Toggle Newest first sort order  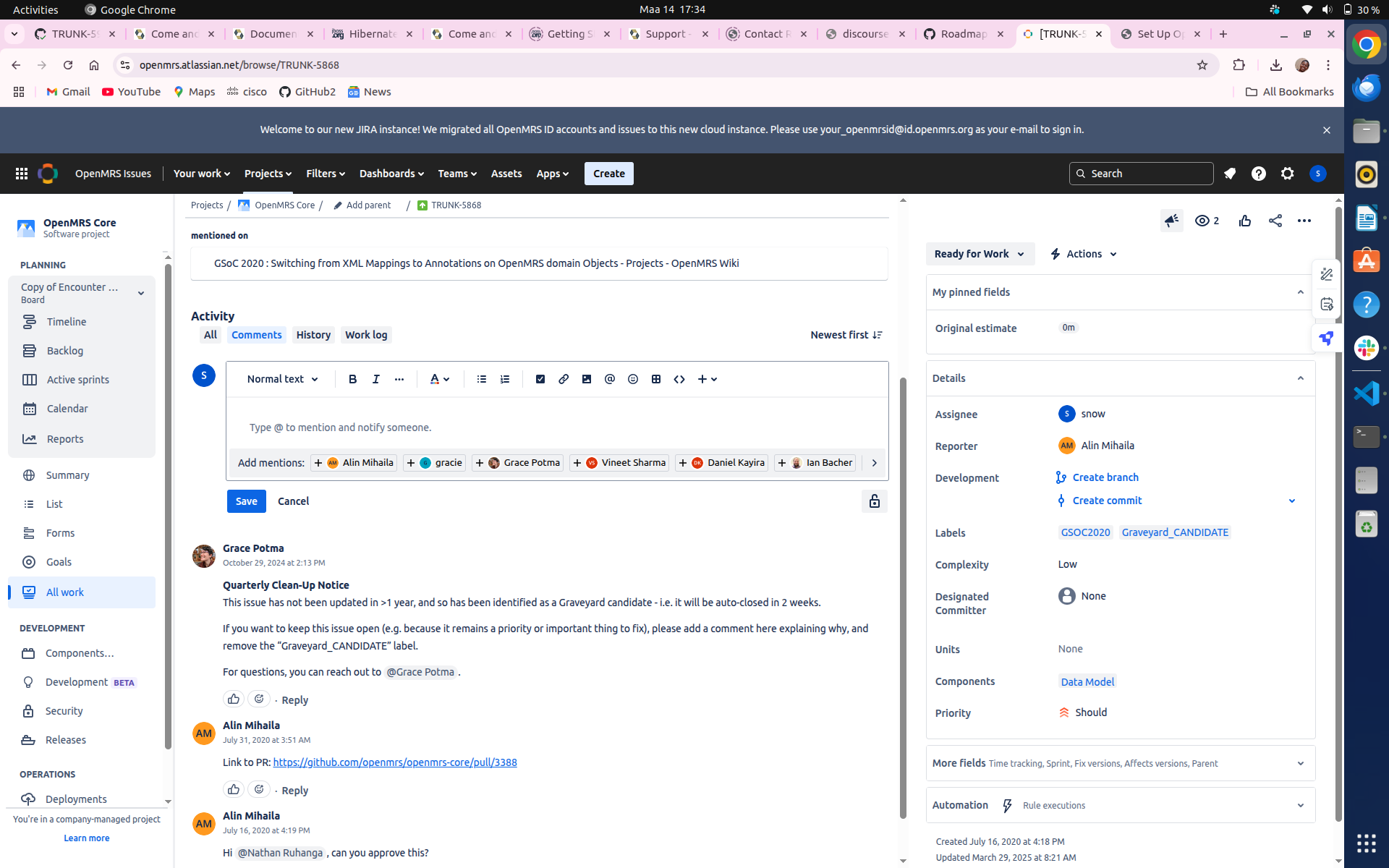point(846,335)
